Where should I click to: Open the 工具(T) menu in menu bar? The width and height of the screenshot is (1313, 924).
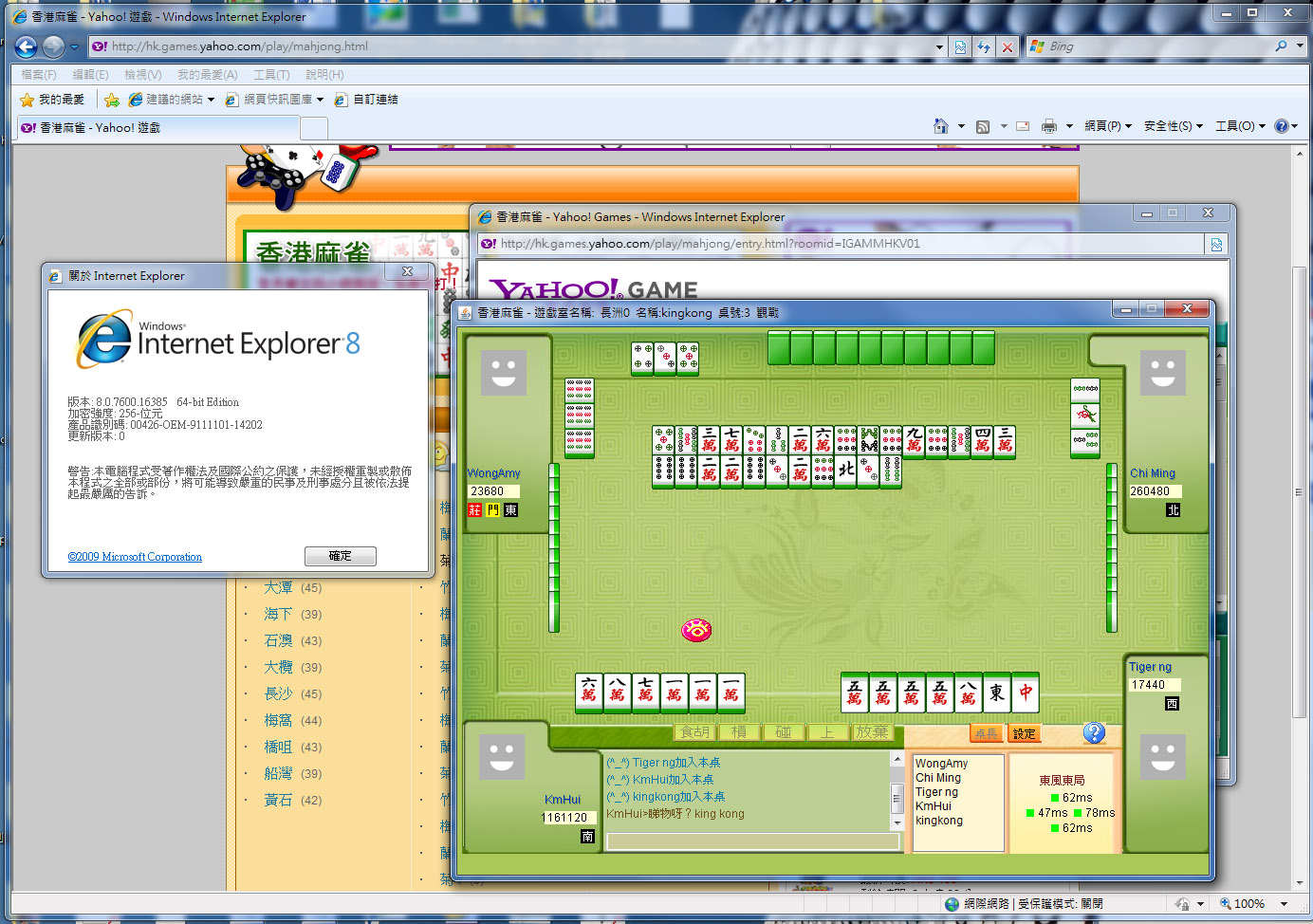271,74
